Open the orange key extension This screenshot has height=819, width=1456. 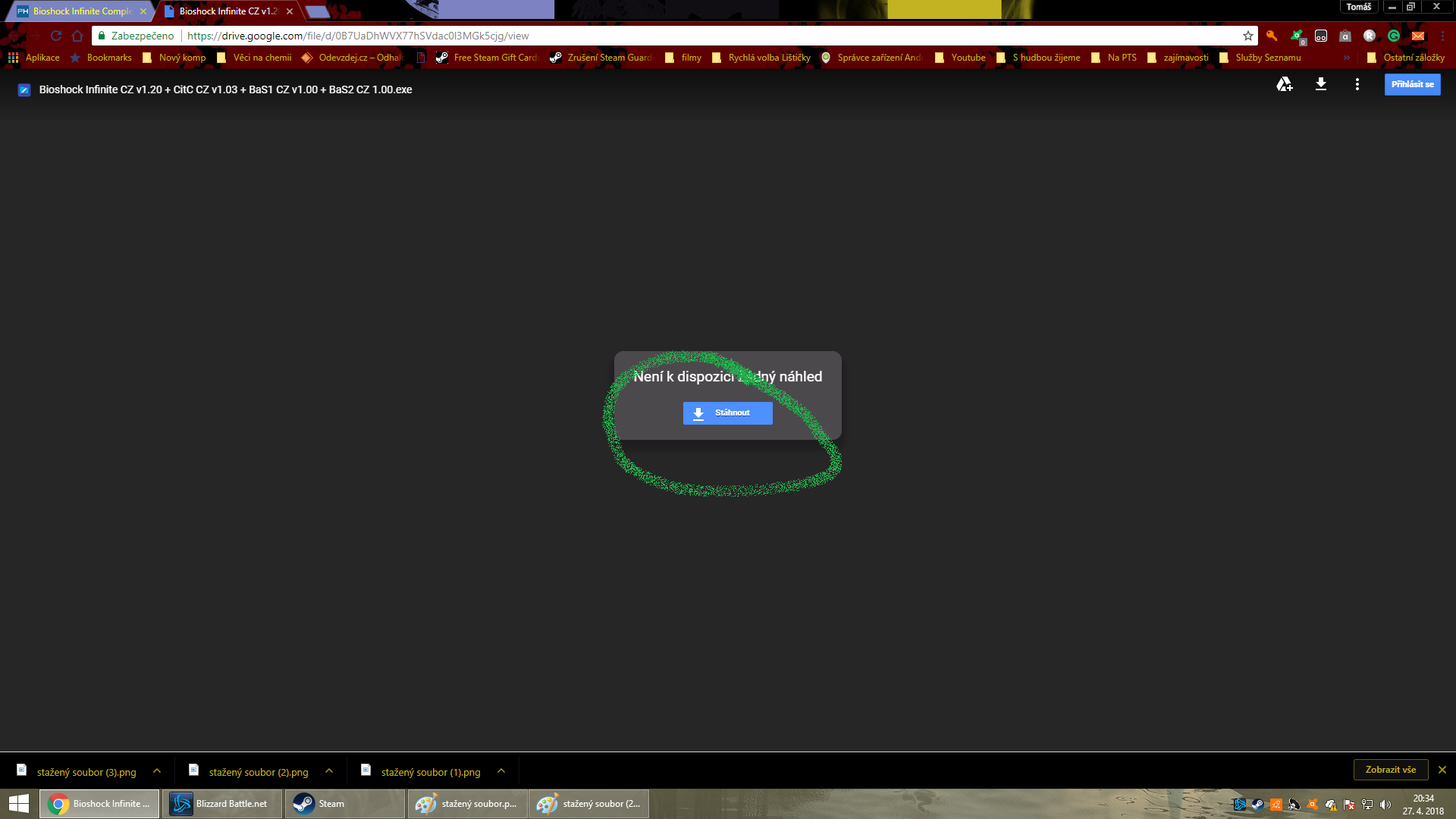click(x=1272, y=36)
